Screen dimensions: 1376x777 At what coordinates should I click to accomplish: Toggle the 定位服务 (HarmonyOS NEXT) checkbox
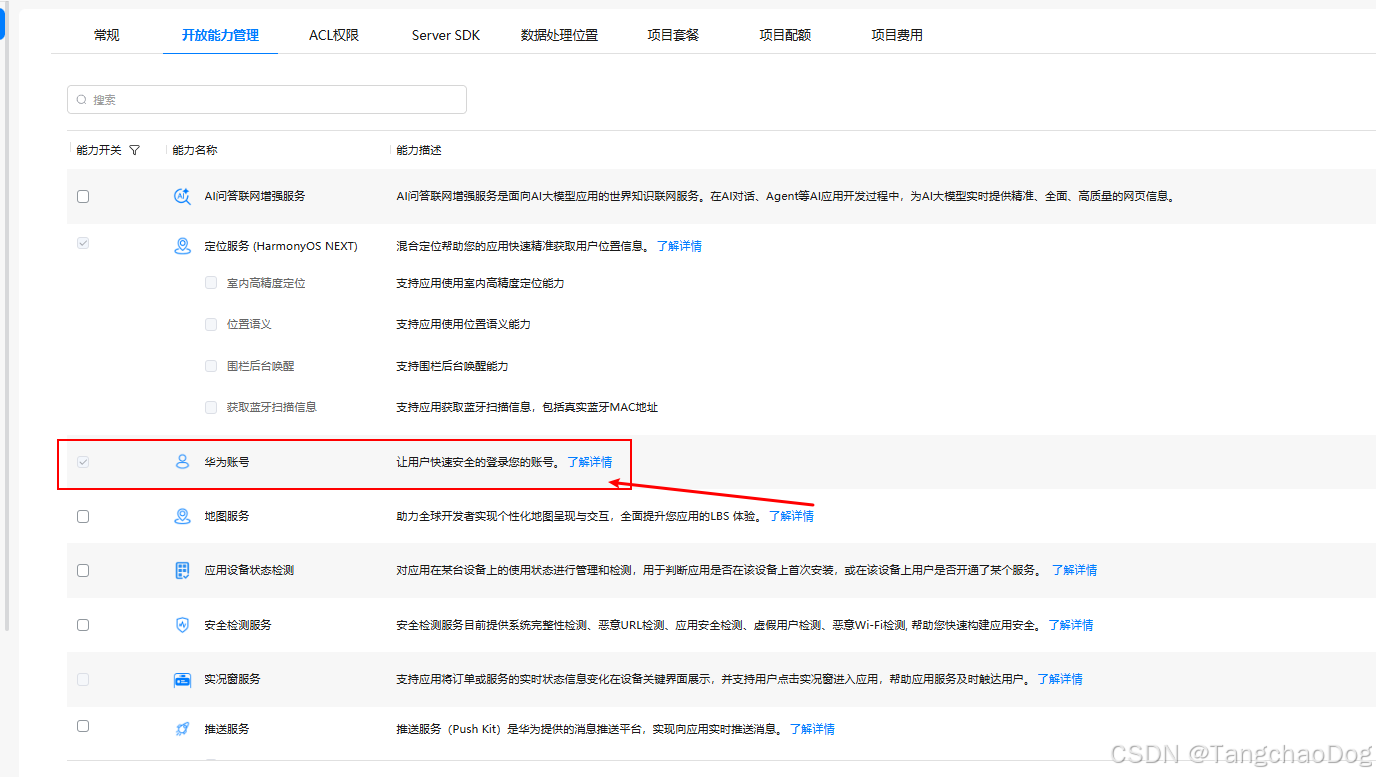83,243
